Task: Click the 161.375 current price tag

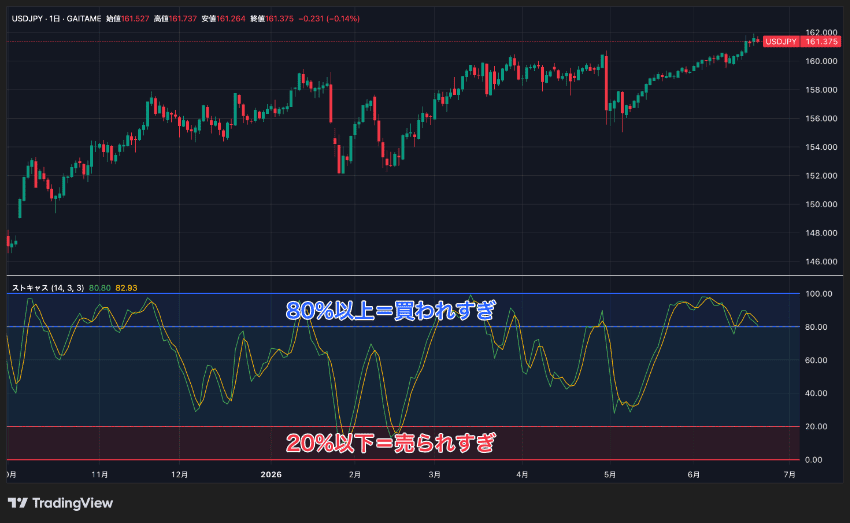Action: pyautogui.click(x=821, y=42)
